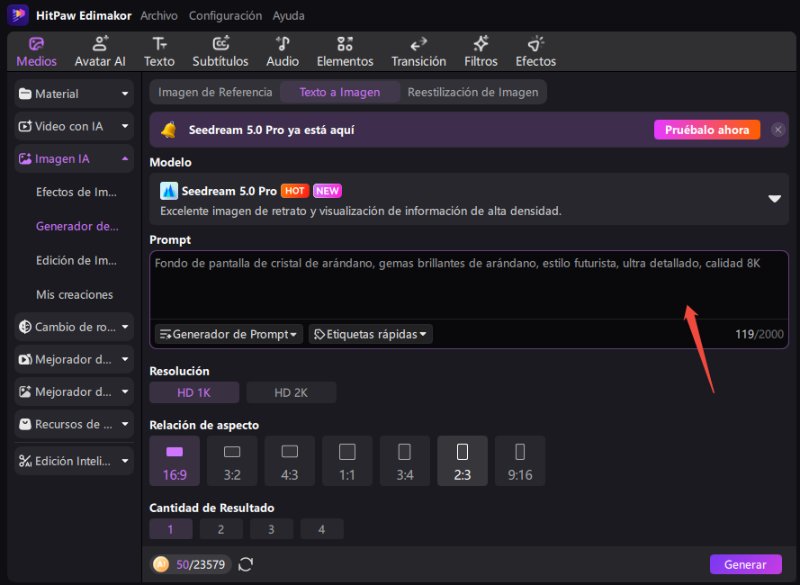
Task: Open the Subtítulos tool
Action: click(220, 52)
